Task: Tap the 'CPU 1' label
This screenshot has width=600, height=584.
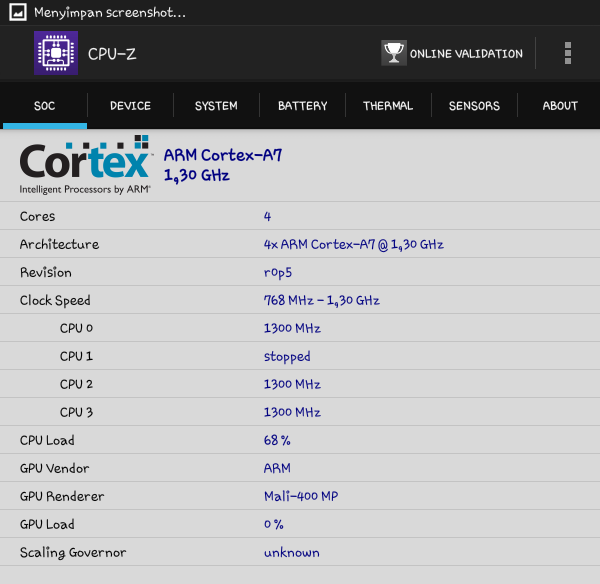Action: [x=76, y=356]
